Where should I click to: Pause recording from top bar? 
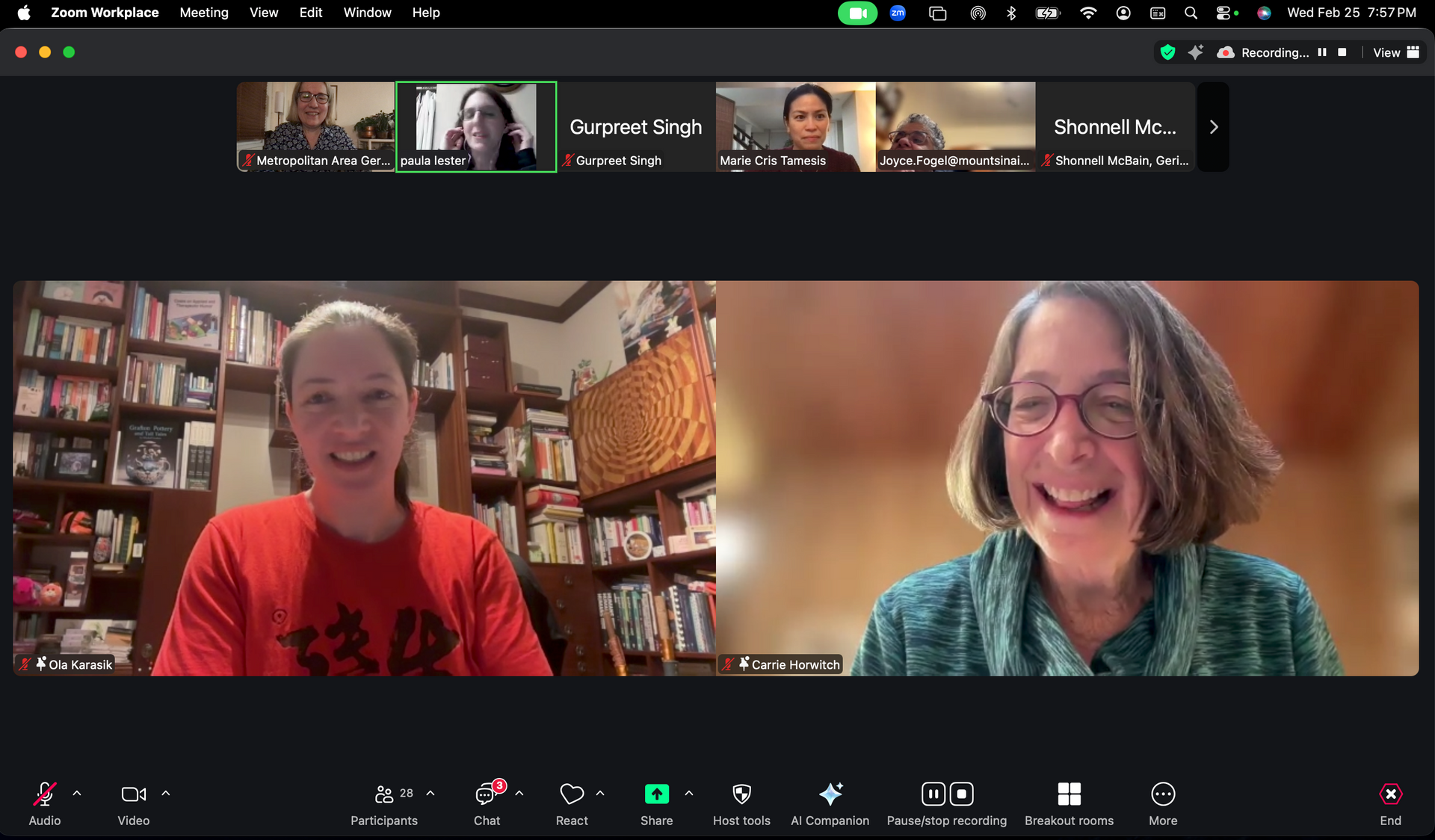(1322, 52)
